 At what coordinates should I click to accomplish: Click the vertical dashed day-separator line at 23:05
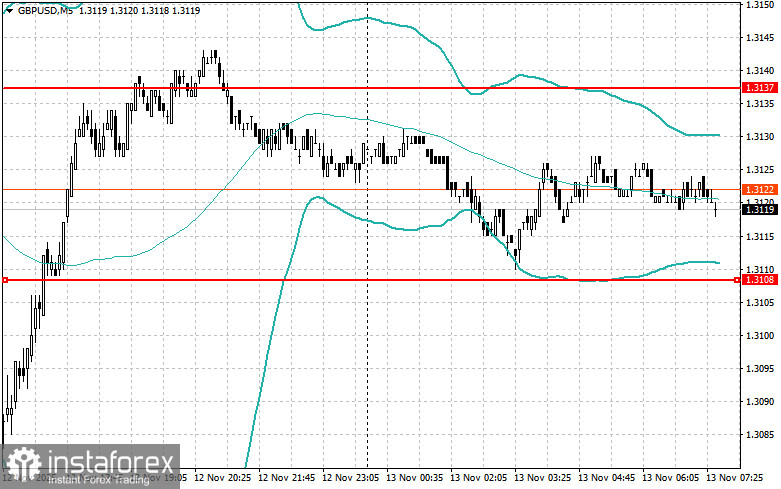pyautogui.click(x=368, y=234)
